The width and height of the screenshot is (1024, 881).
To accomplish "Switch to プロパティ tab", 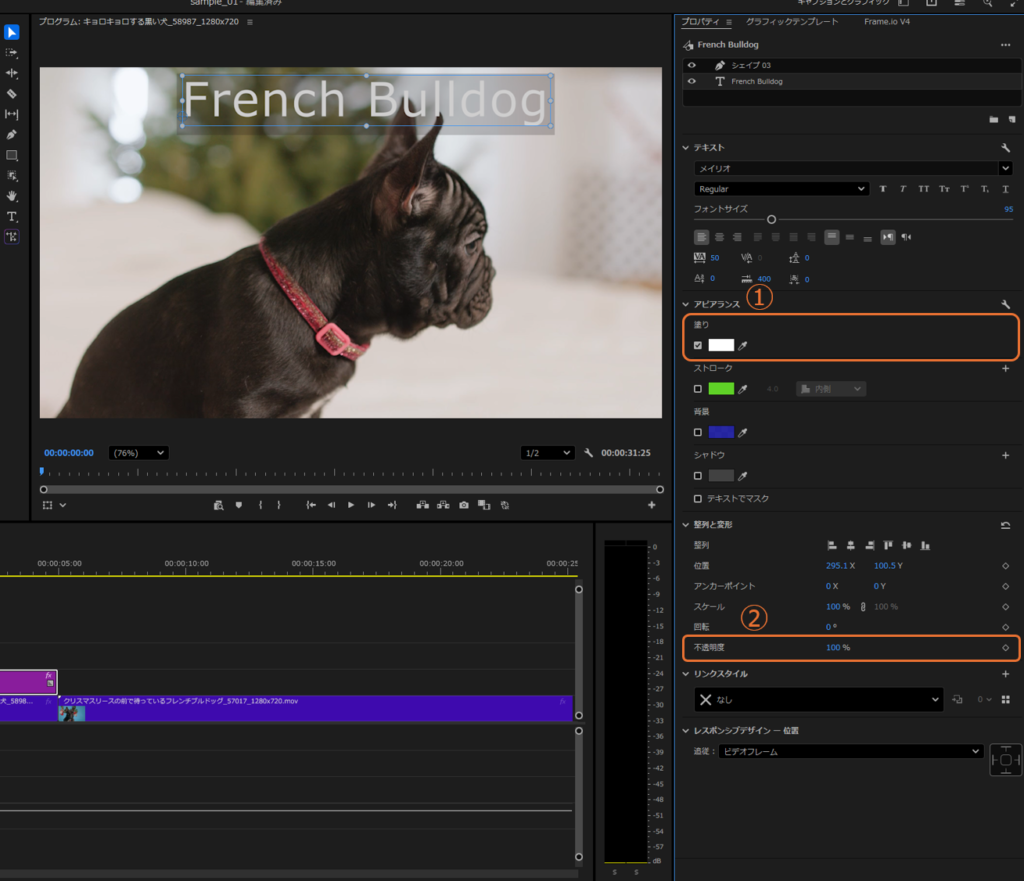I will (x=700, y=22).
